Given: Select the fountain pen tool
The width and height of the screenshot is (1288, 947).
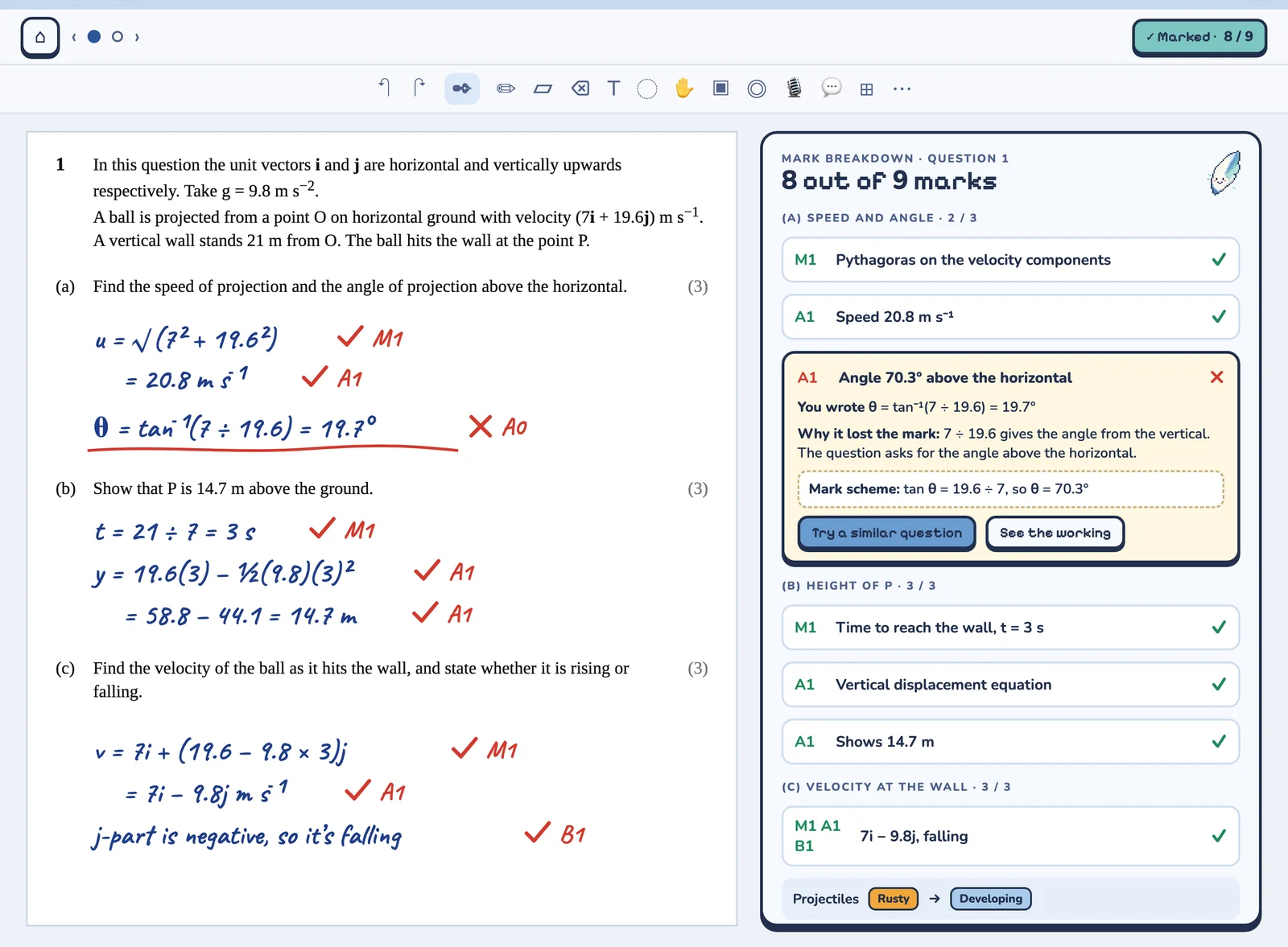Looking at the screenshot, I should coord(462,89).
